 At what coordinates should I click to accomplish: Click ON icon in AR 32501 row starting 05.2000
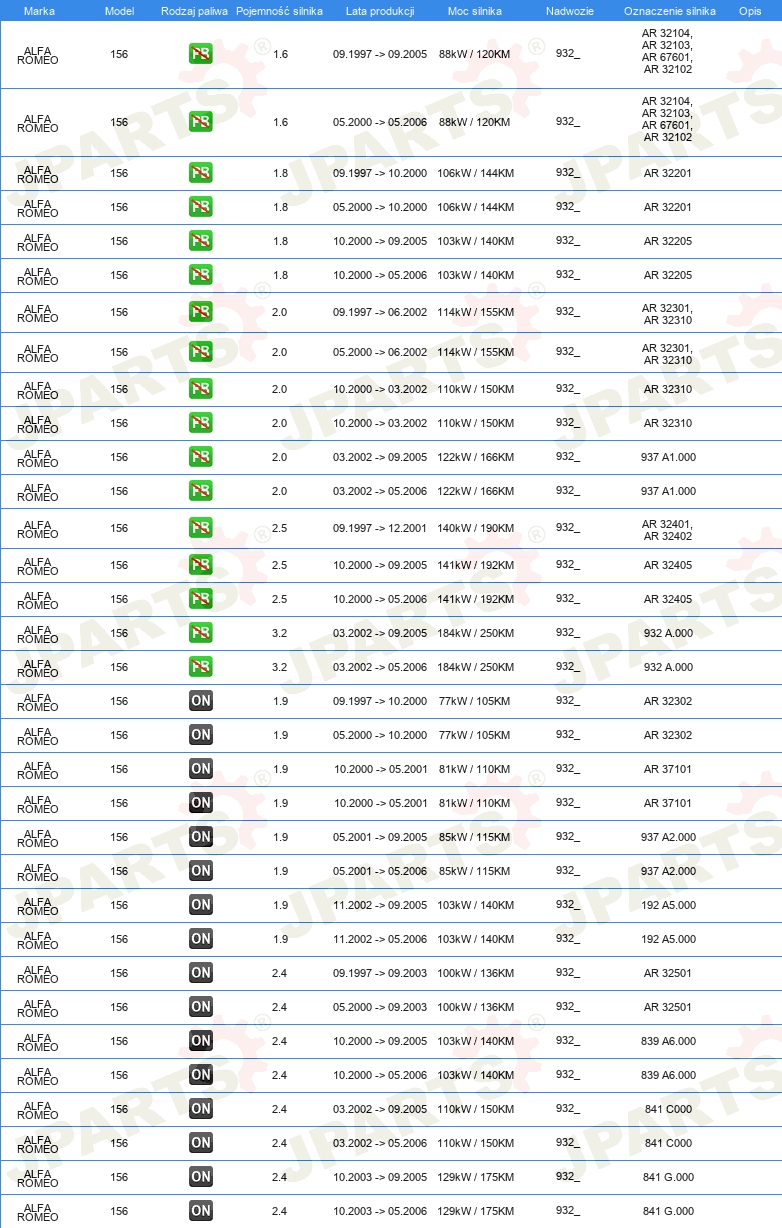pyautogui.click(x=200, y=1007)
